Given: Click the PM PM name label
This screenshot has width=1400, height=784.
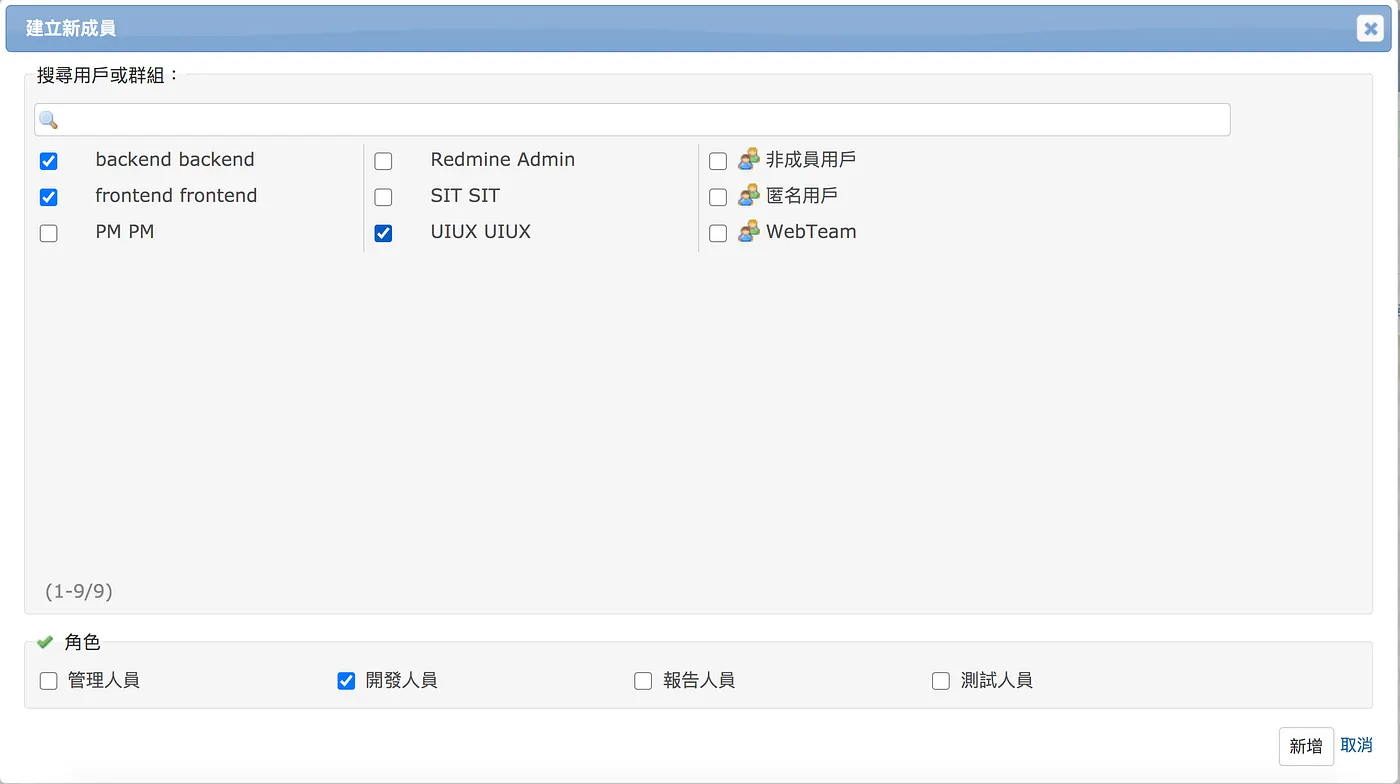Looking at the screenshot, I should pos(125,231).
